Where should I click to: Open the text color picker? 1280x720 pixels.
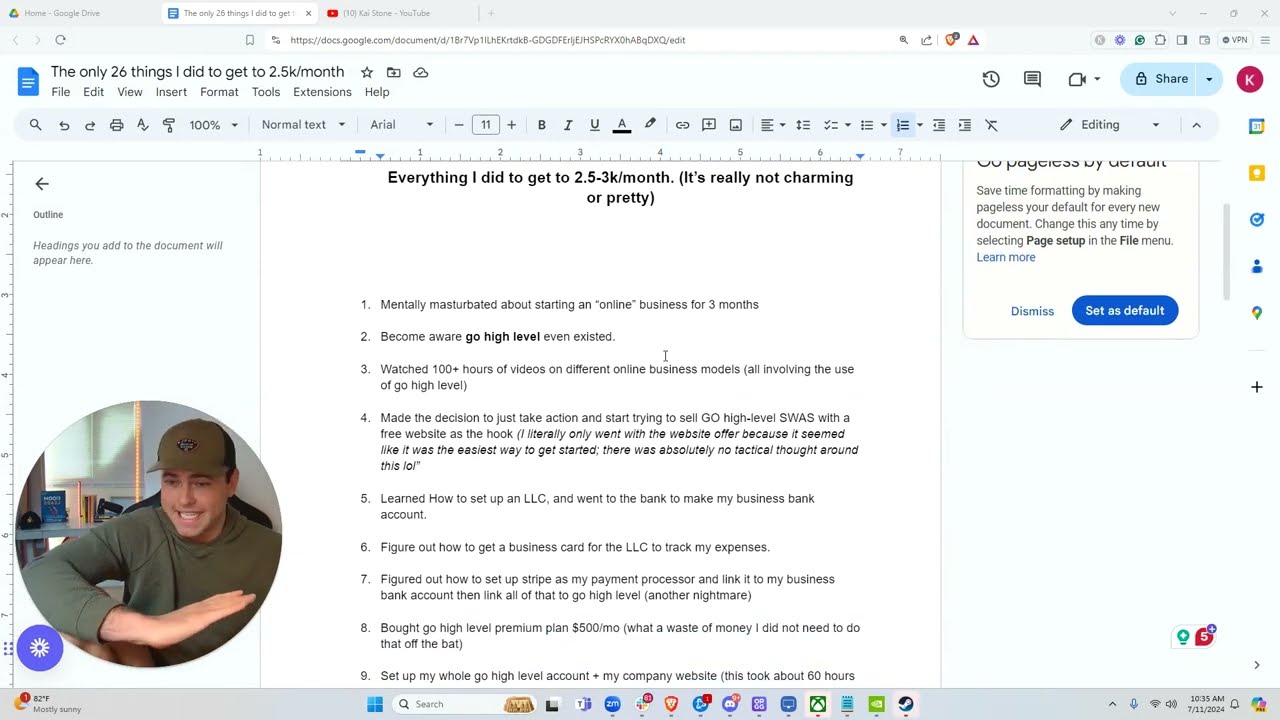(x=621, y=125)
